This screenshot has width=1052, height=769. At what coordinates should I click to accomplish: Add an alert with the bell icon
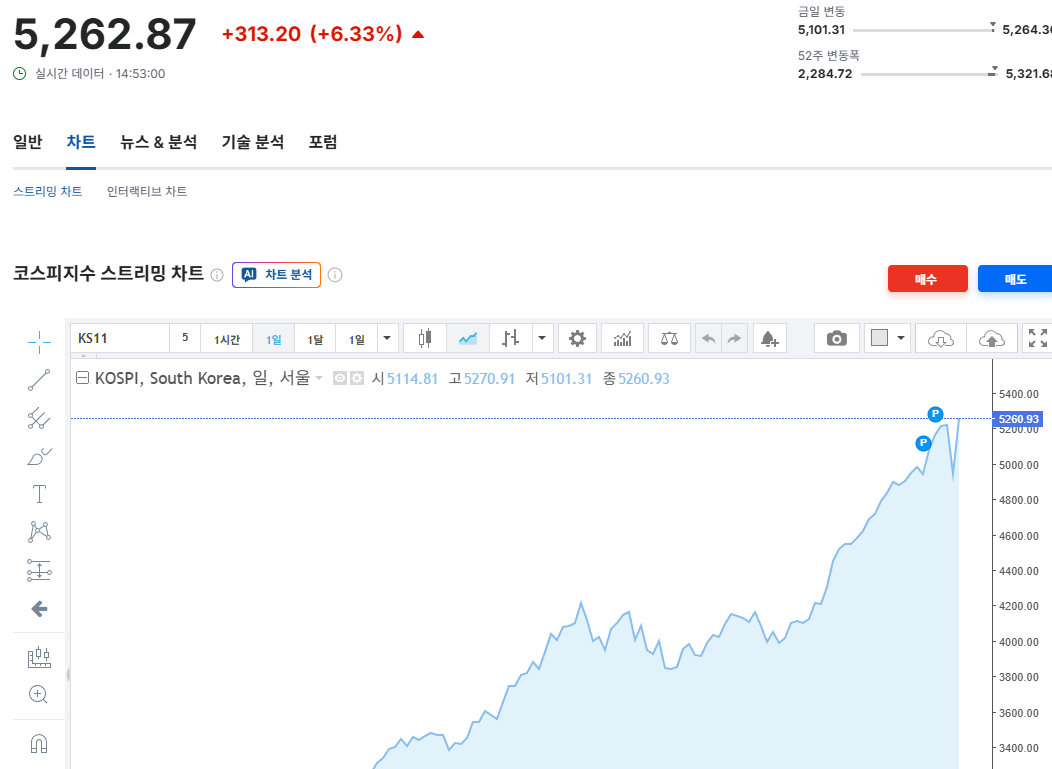coord(769,339)
